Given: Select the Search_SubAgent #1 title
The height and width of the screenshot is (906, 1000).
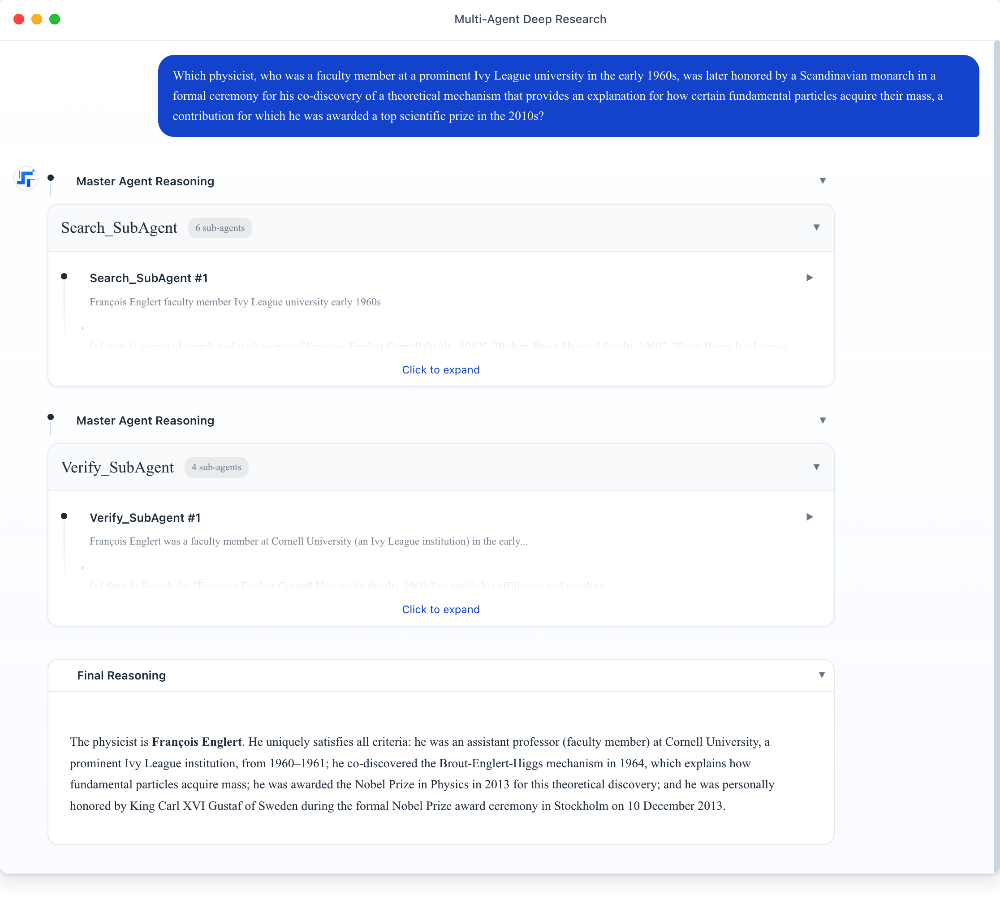Looking at the screenshot, I should click(x=148, y=278).
